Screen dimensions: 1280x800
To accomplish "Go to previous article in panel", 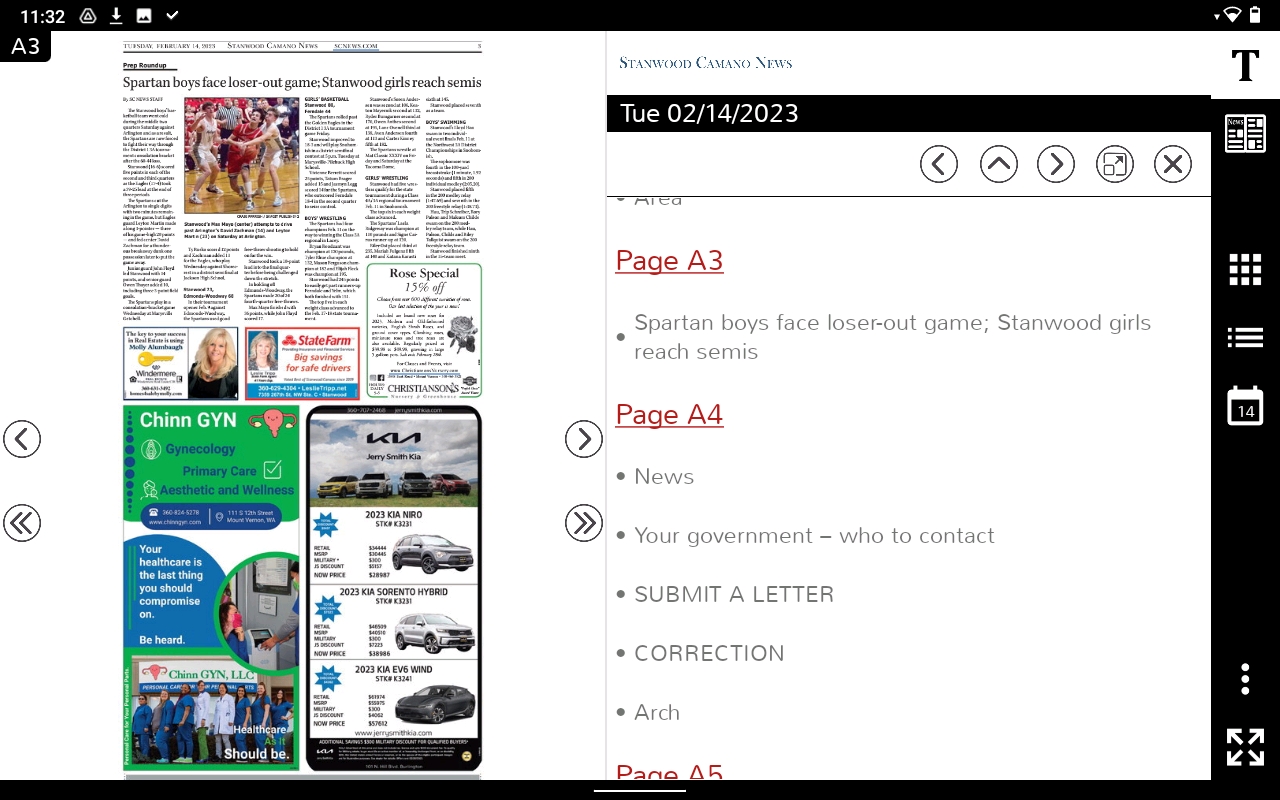I will [x=939, y=164].
